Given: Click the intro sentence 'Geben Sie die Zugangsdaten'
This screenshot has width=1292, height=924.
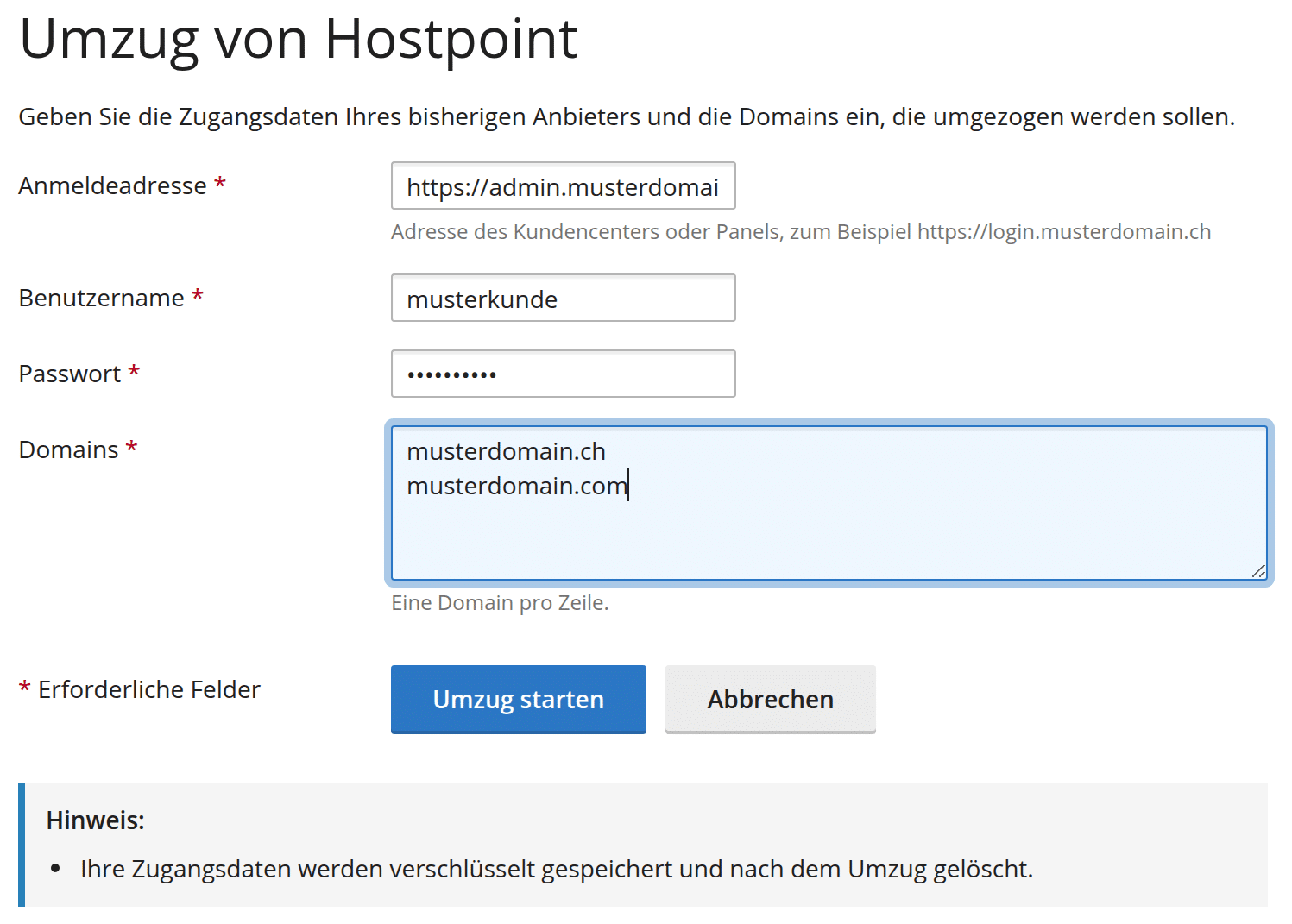Looking at the screenshot, I should click(x=627, y=116).
